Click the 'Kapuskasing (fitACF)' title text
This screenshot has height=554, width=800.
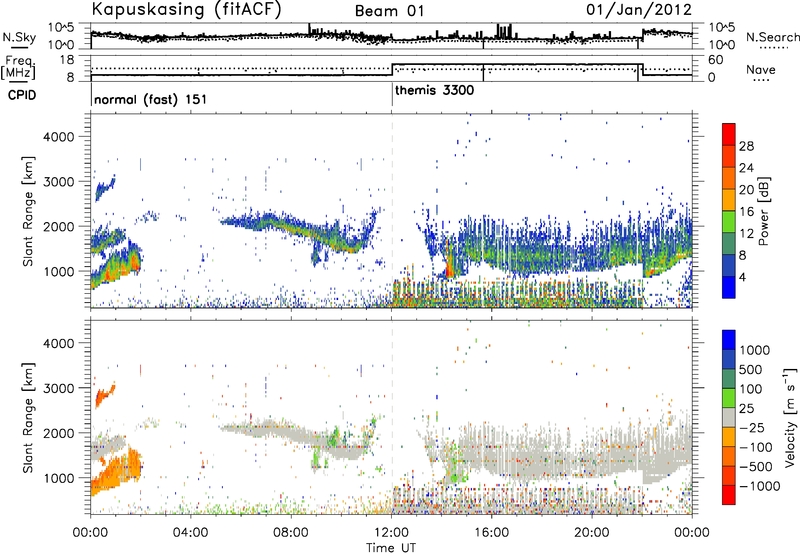pyautogui.click(x=186, y=10)
